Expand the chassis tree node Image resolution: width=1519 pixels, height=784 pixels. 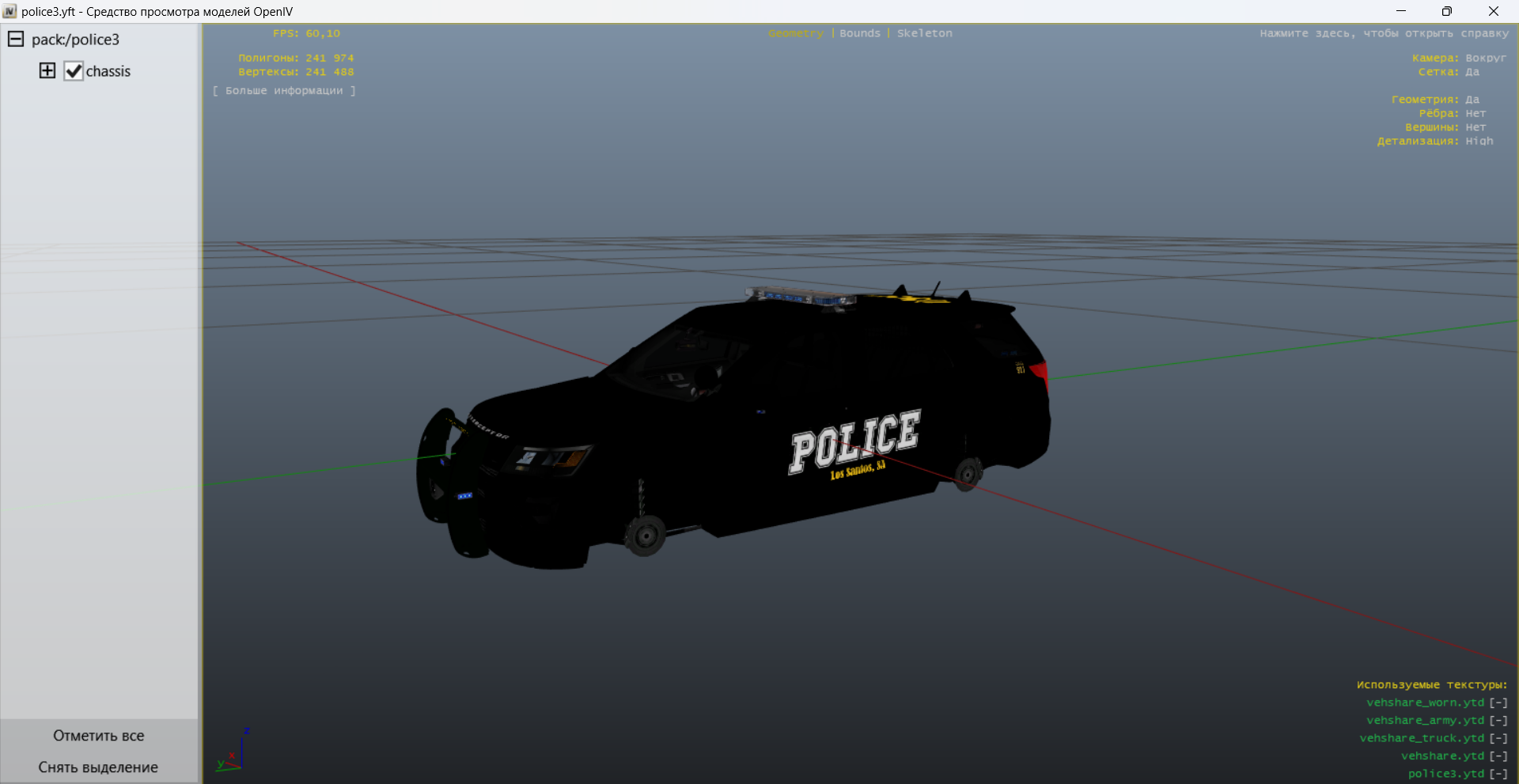(x=47, y=70)
